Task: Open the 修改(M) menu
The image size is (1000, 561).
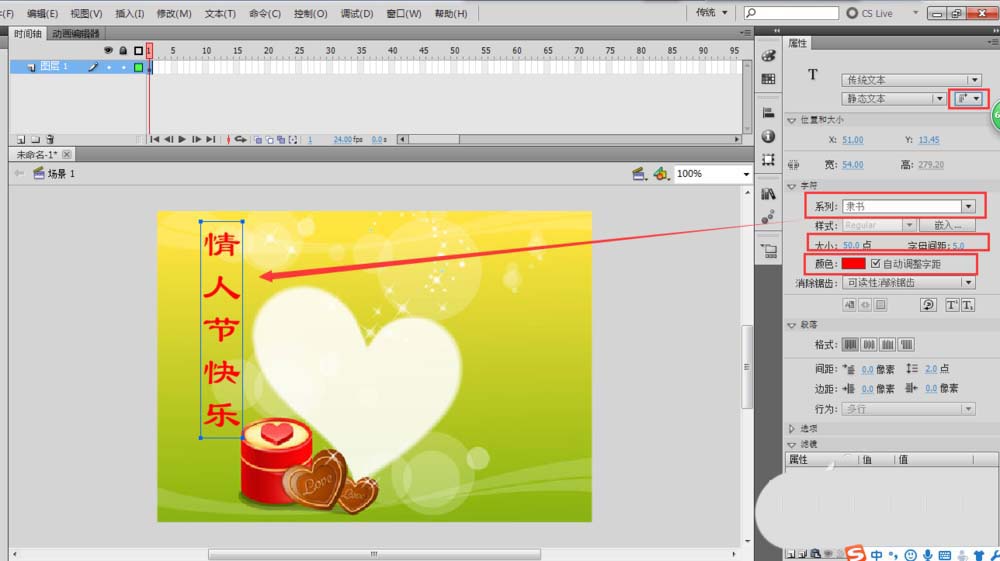Action: [174, 14]
